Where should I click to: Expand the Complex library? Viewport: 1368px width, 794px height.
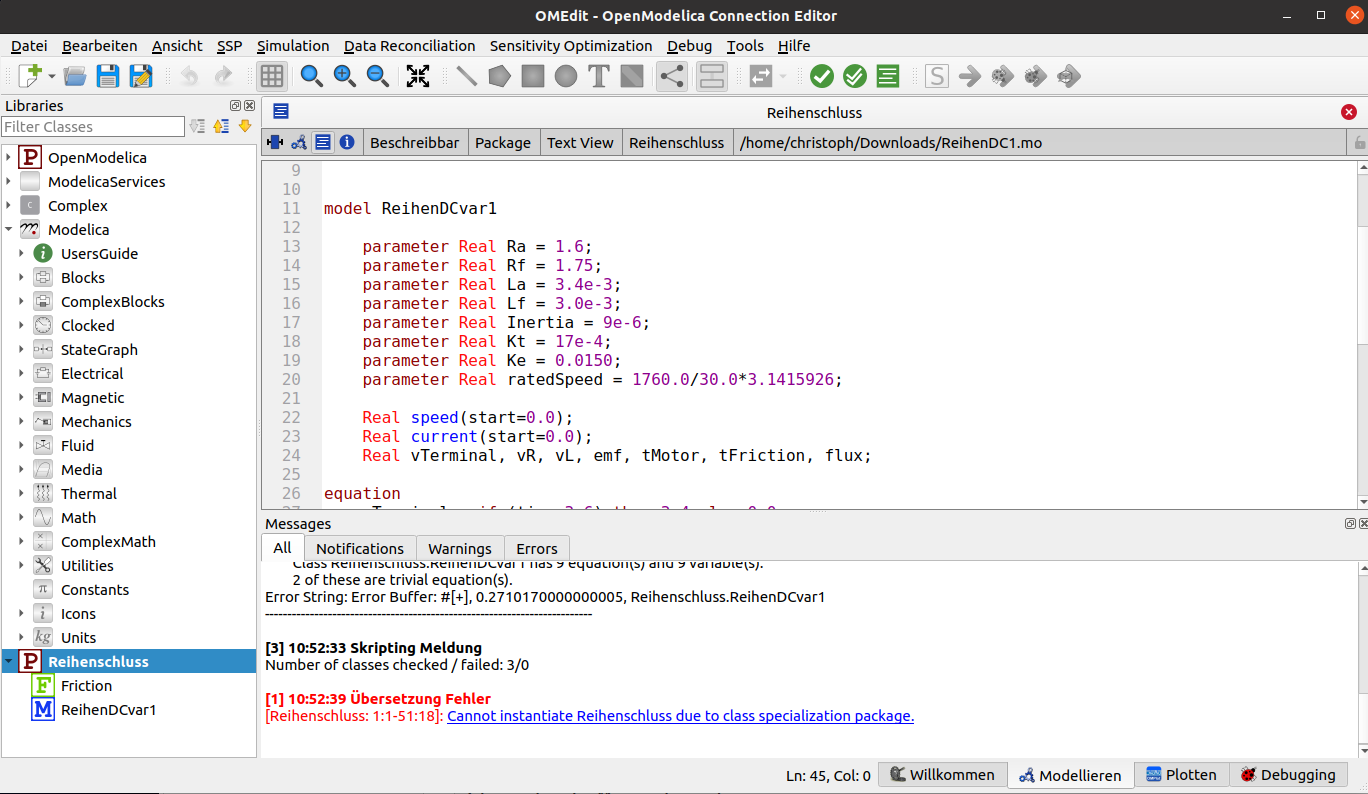pos(9,206)
